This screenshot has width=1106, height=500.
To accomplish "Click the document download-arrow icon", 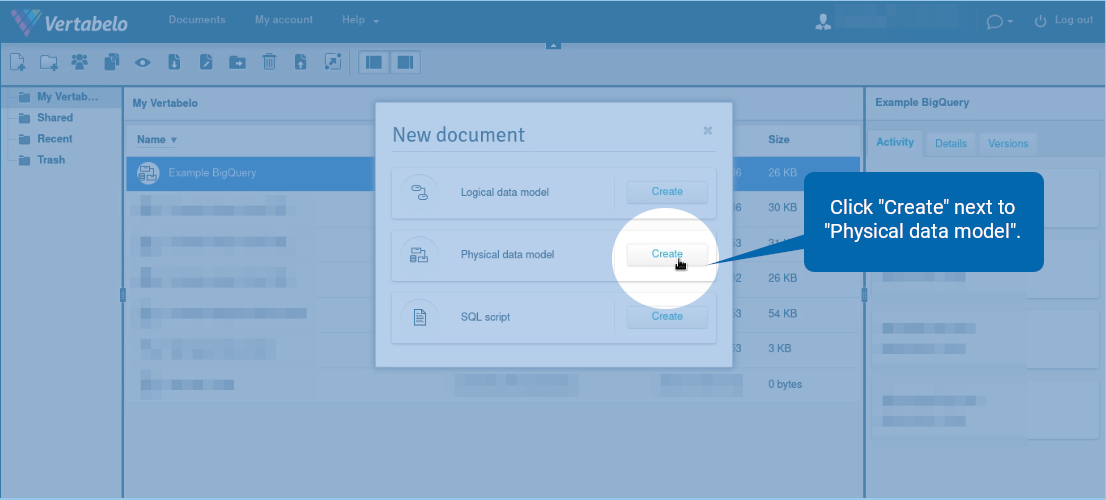I will point(174,62).
